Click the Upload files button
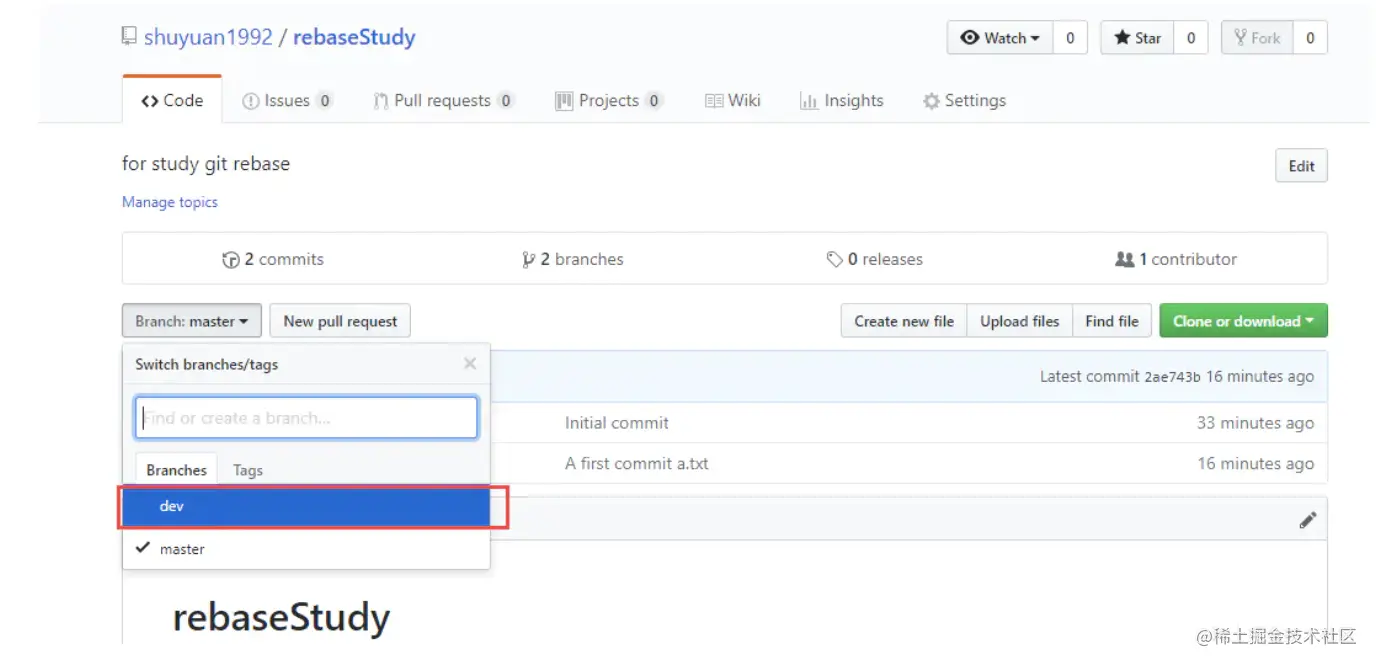This screenshot has height=666, width=1376. [1019, 321]
